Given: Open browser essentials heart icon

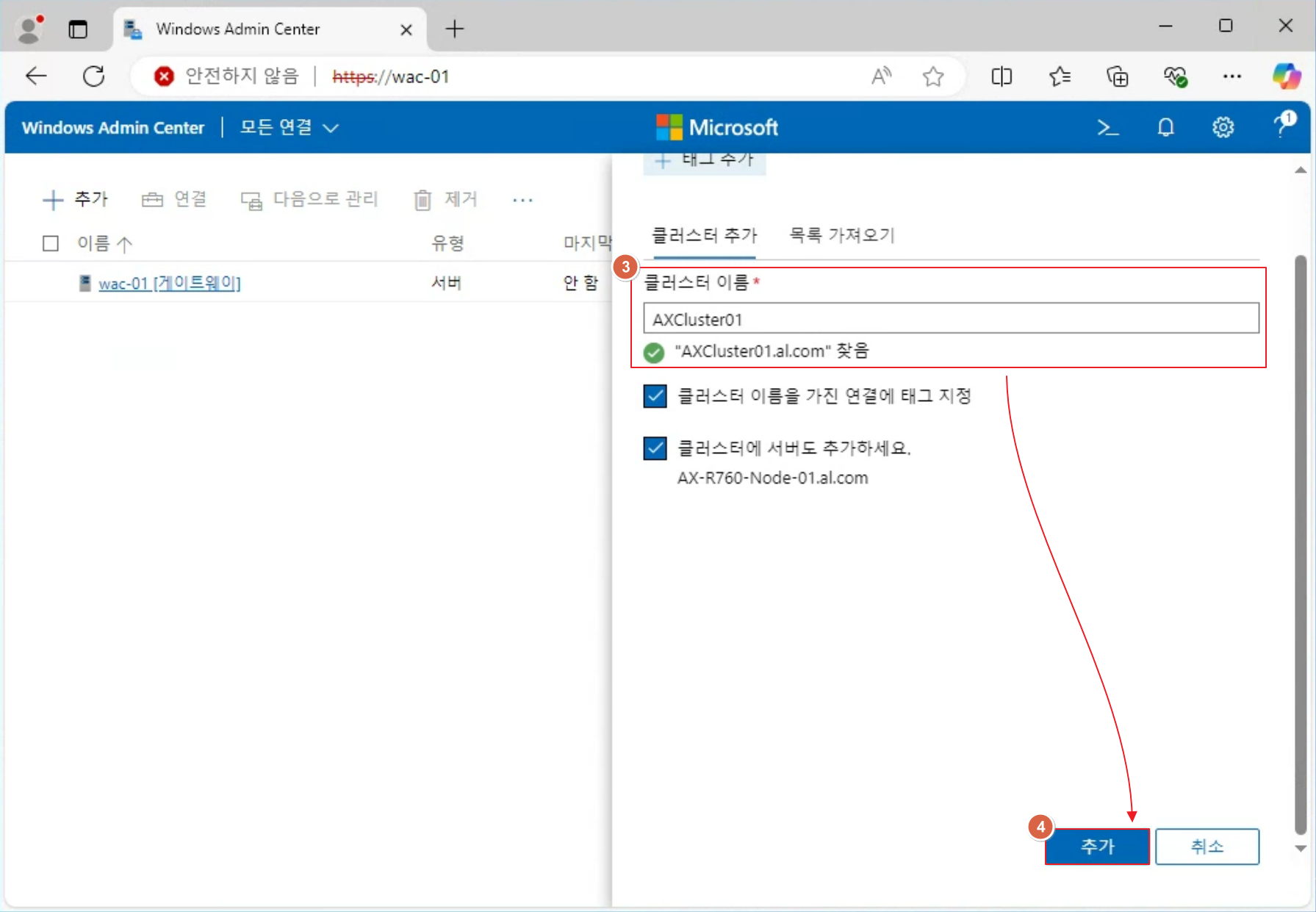Looking at the screenshot, I should click(1174, 76).
